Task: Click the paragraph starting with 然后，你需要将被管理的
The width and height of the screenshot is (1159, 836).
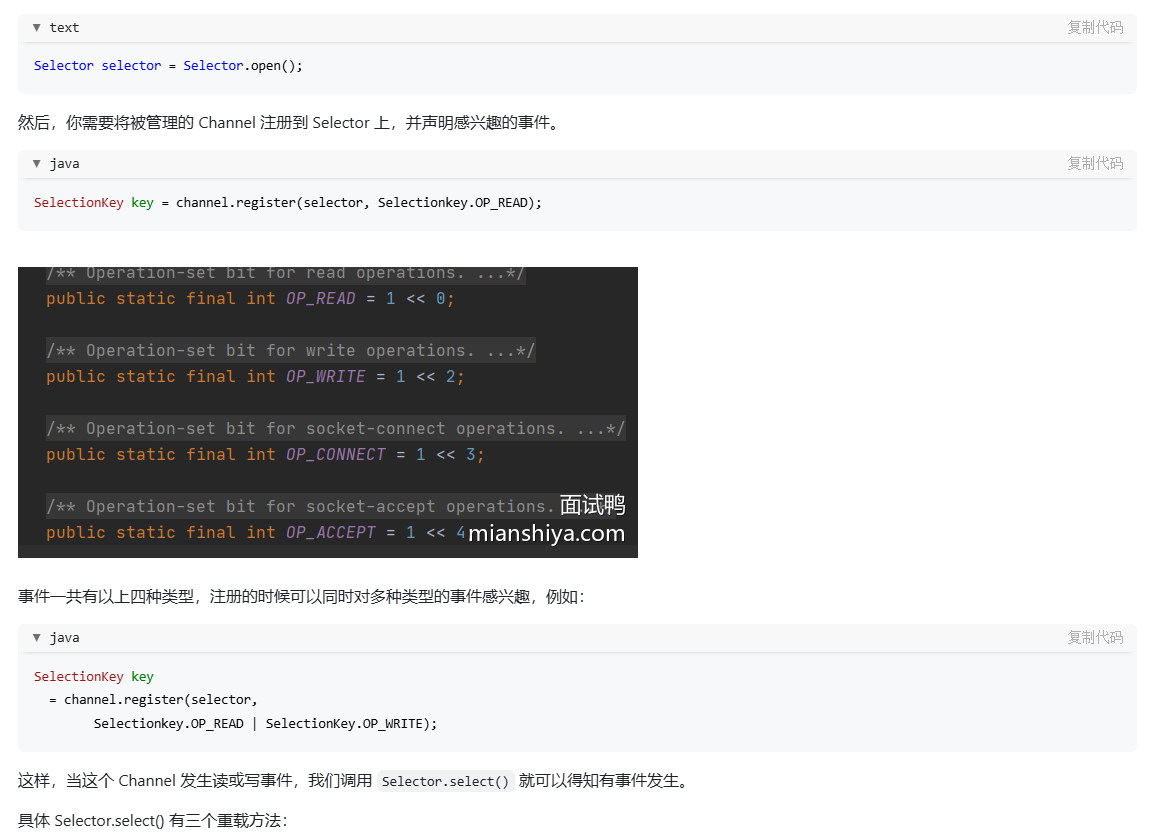Action: pyautogui.click(x=291, y=123)
